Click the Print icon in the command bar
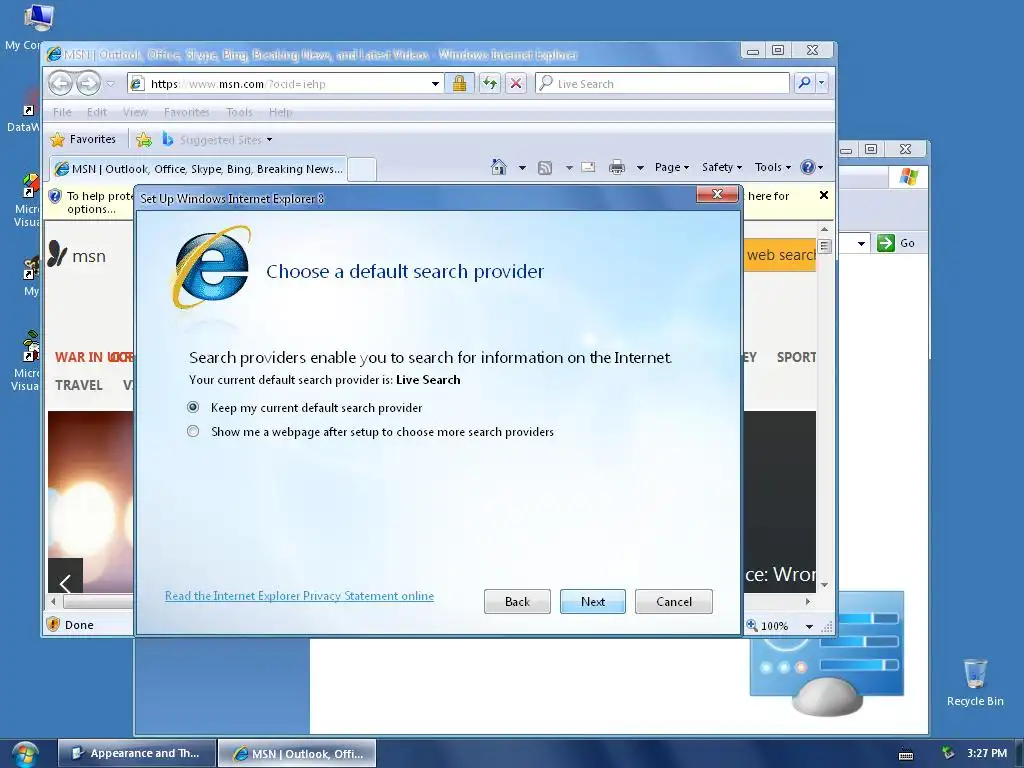The height and width of the screenshot is (768, 1024). coord(616,168)
